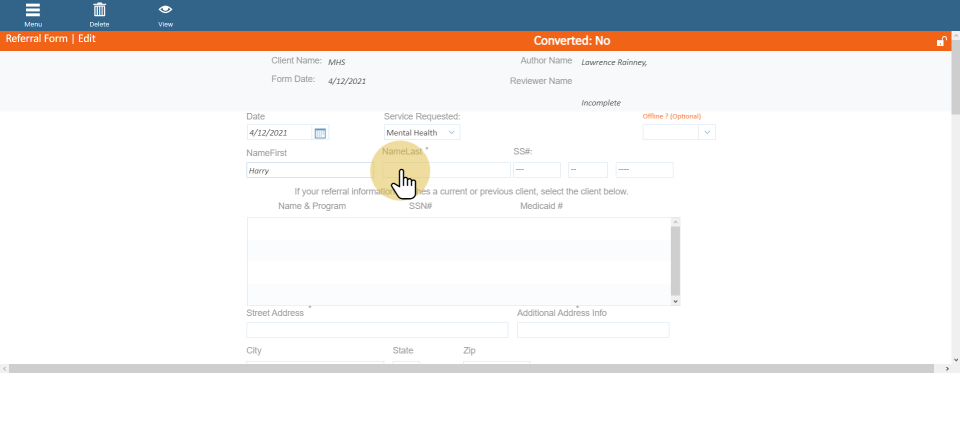The width and height of the screenshot is (960, 442).
Task: Open the Menu hamburger icon
Action: click(x=33, y=11)
